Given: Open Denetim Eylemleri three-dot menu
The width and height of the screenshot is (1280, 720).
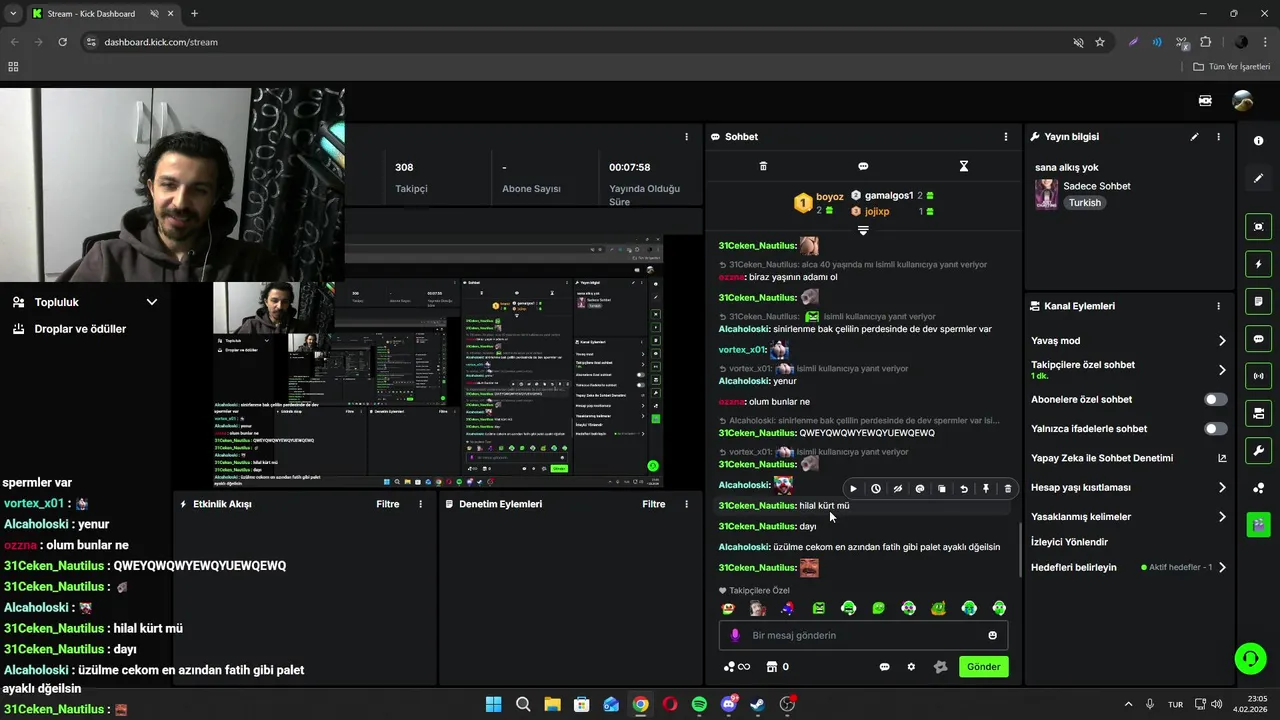Looking at the screenshot, I should [x=686, y=504].
